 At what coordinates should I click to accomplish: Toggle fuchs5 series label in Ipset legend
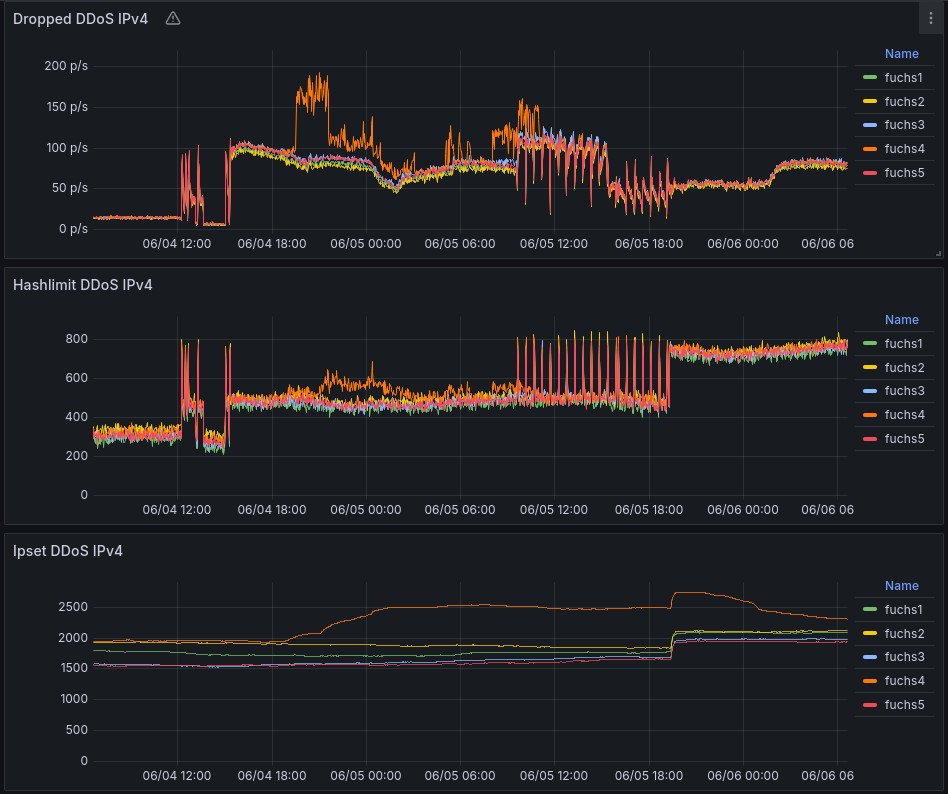pyautogui.click(x=904, y=705)
